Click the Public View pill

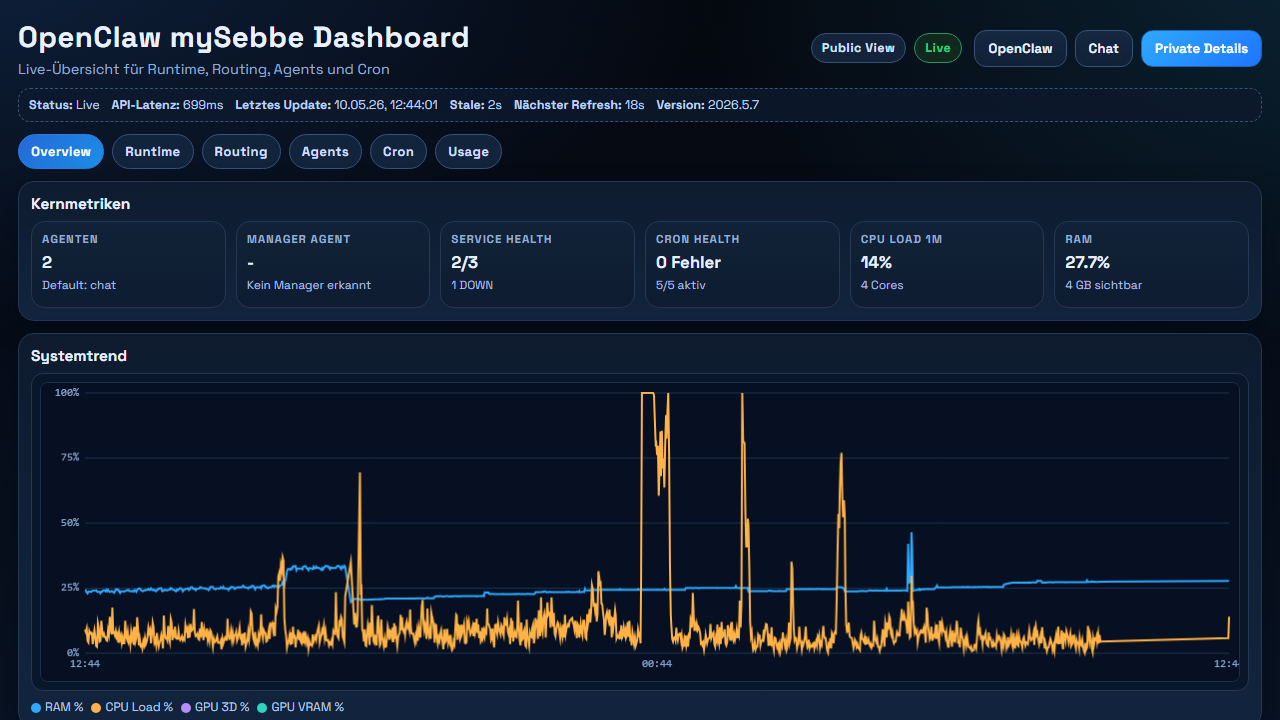pos(858,48)
